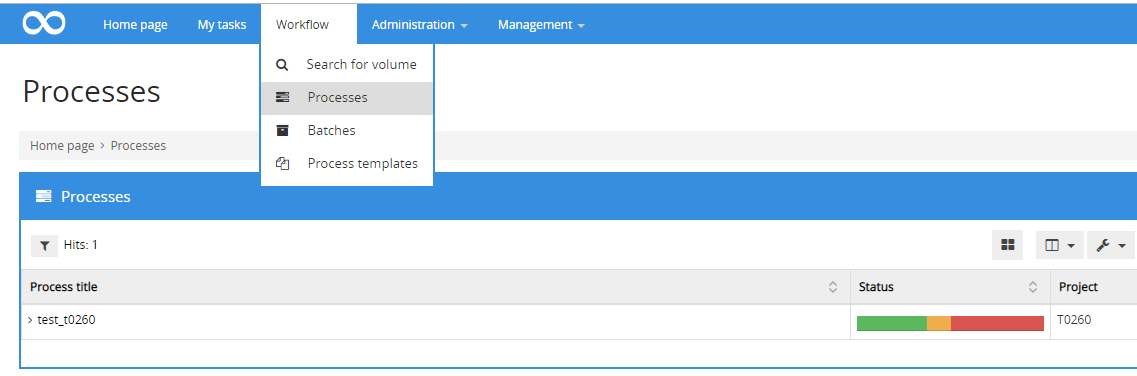
Task: Click Home page in the breadcrumb
Action: (62, 146)
